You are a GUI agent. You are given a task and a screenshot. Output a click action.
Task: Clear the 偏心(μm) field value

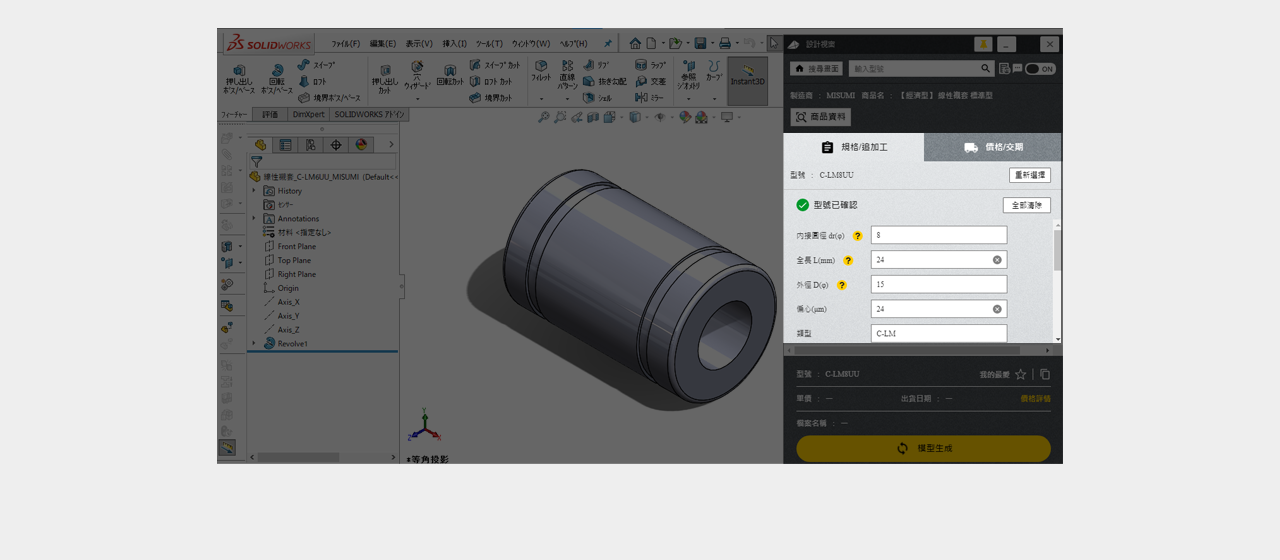point(997,309)
